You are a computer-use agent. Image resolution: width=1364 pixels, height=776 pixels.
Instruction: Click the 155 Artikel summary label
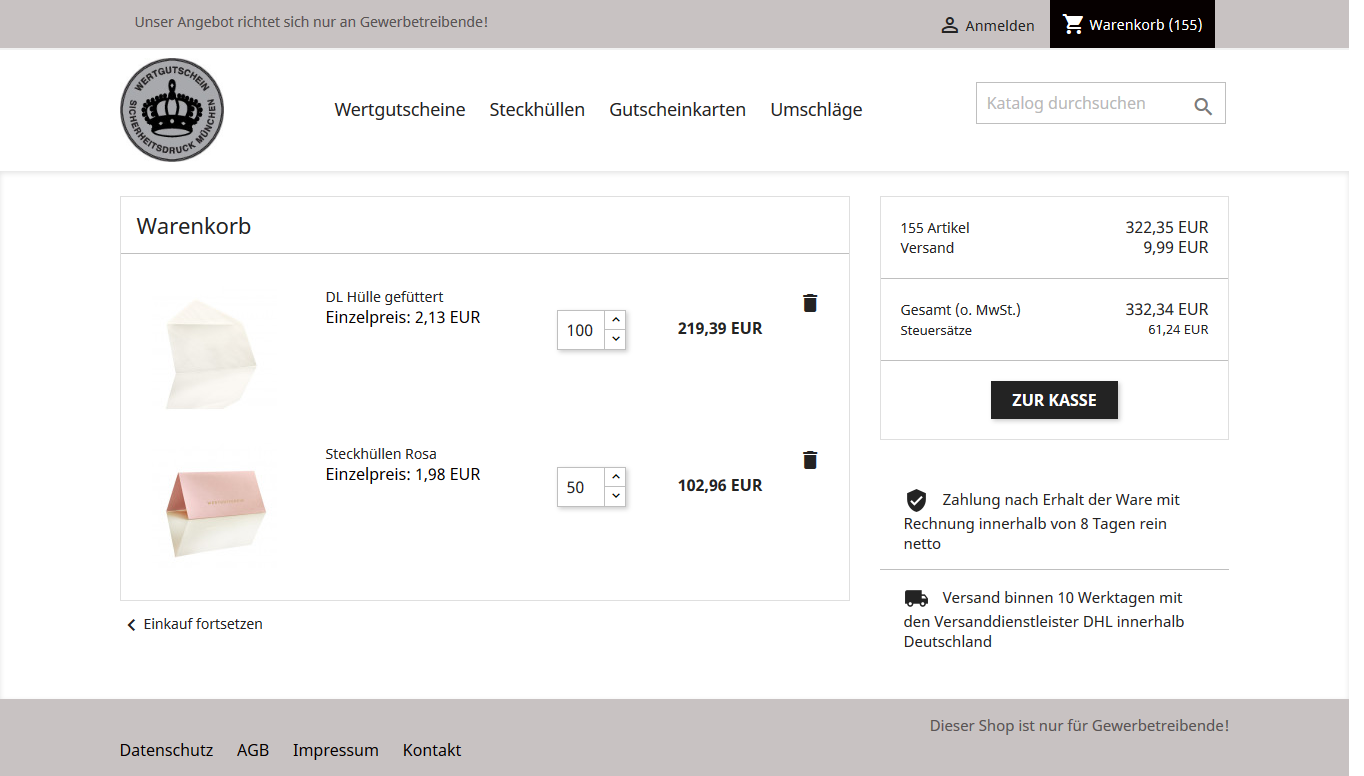click(x=935, y=228)
